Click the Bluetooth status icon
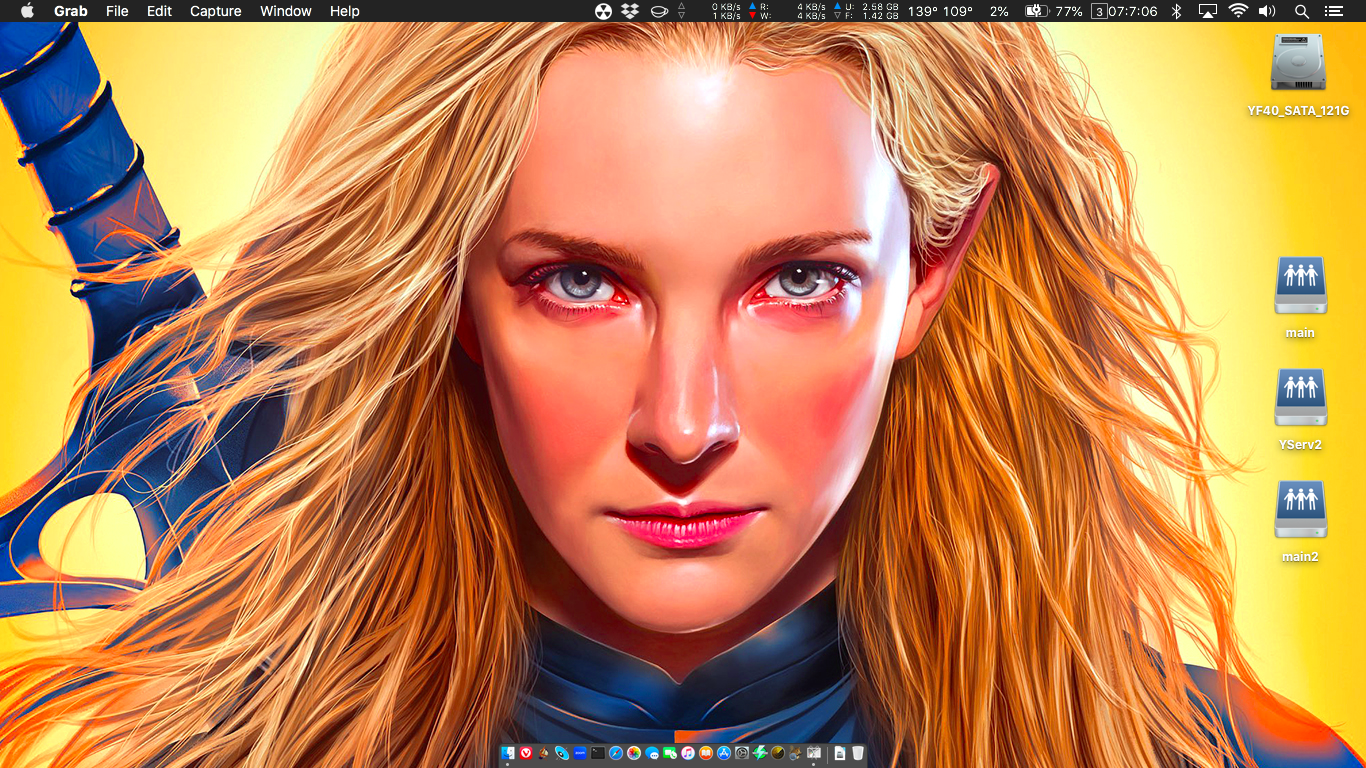Screen dimensions: 1366x768 pyautogui.click(x=1177, y=11)
